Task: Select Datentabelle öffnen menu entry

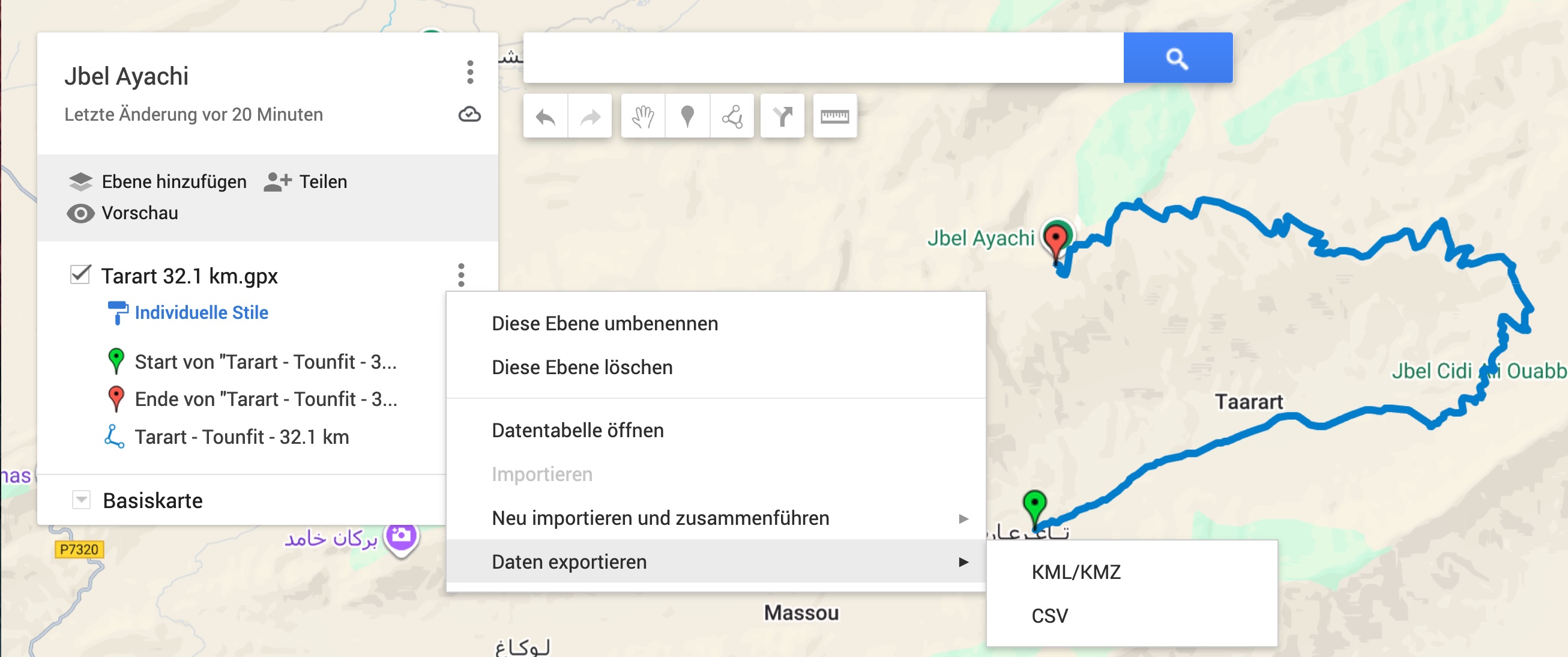Action: (577, 430)
